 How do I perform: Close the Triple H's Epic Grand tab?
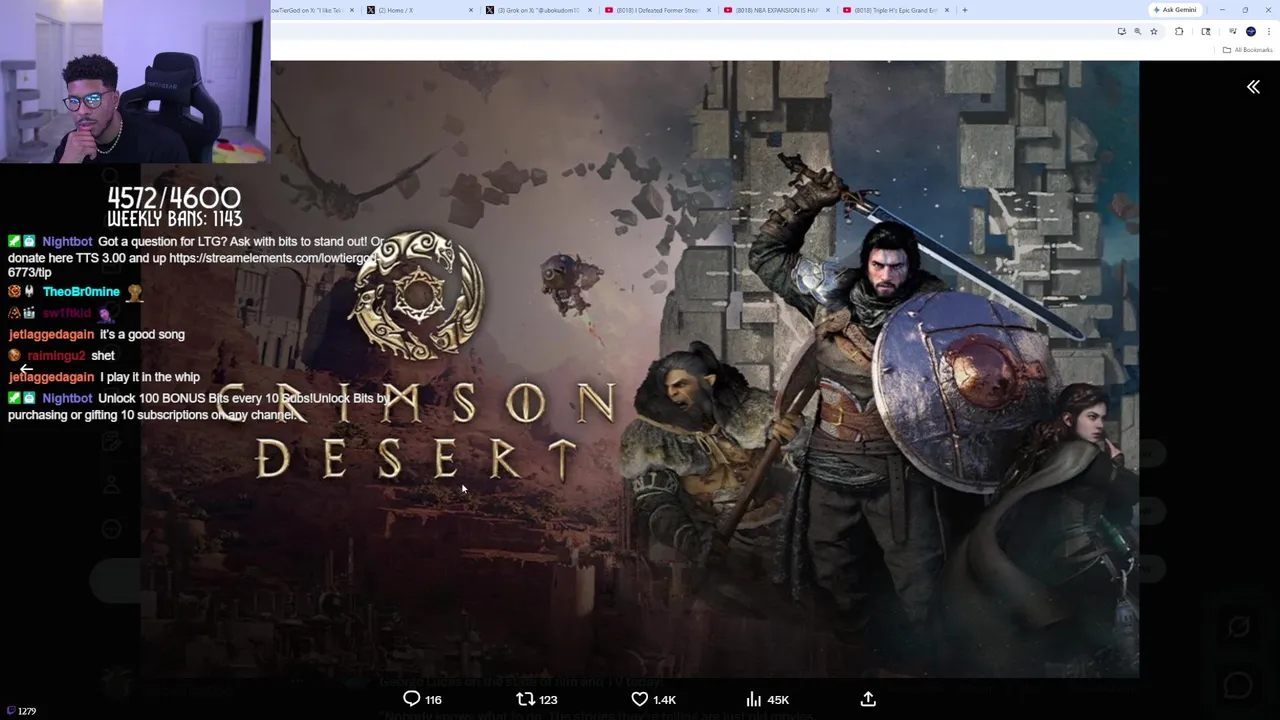(947, 10)
